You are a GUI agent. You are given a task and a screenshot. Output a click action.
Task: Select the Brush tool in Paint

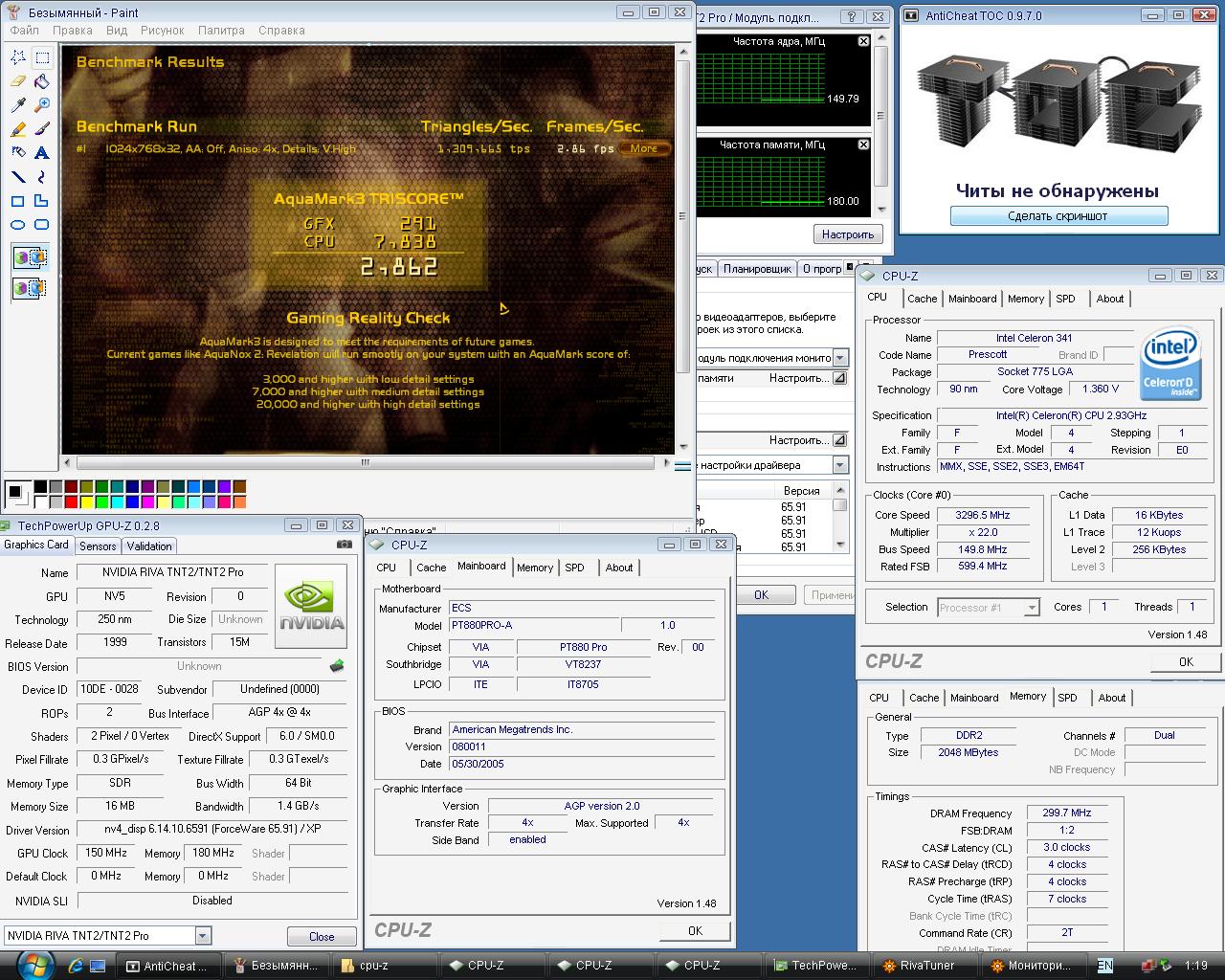41,129
